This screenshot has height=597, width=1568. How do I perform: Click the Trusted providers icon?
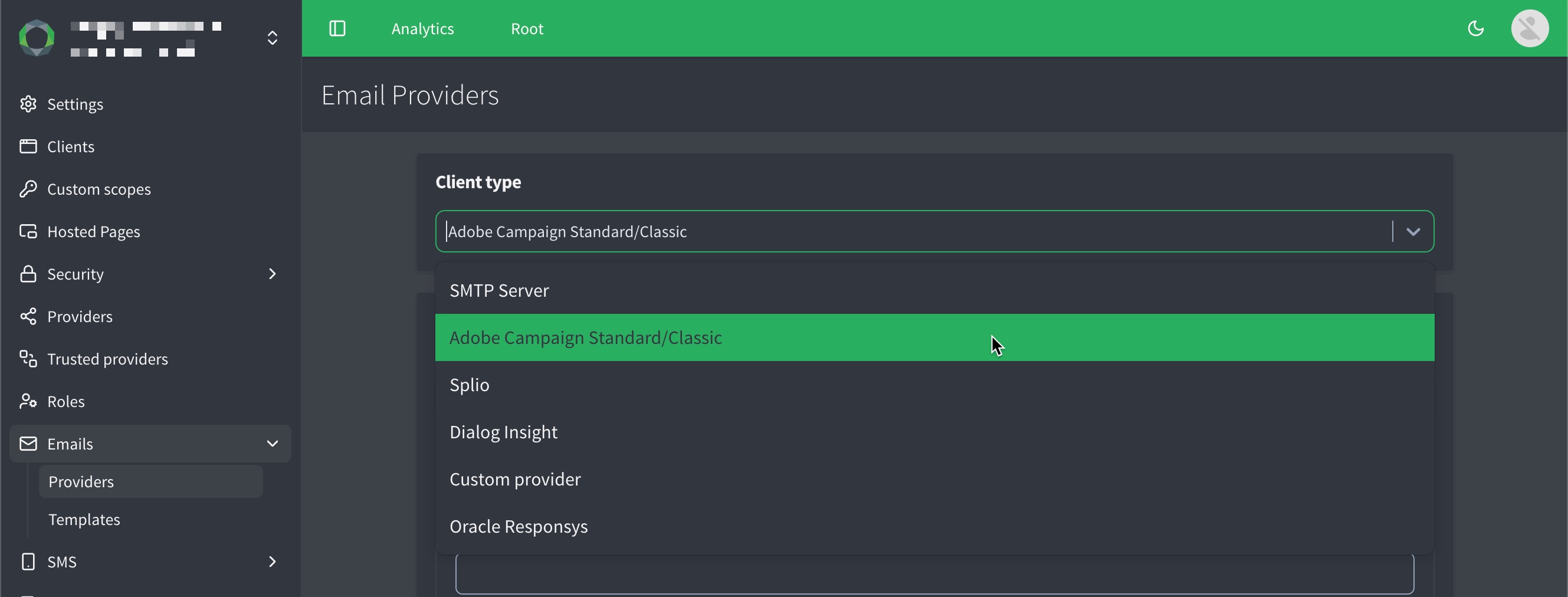[28, 359]
